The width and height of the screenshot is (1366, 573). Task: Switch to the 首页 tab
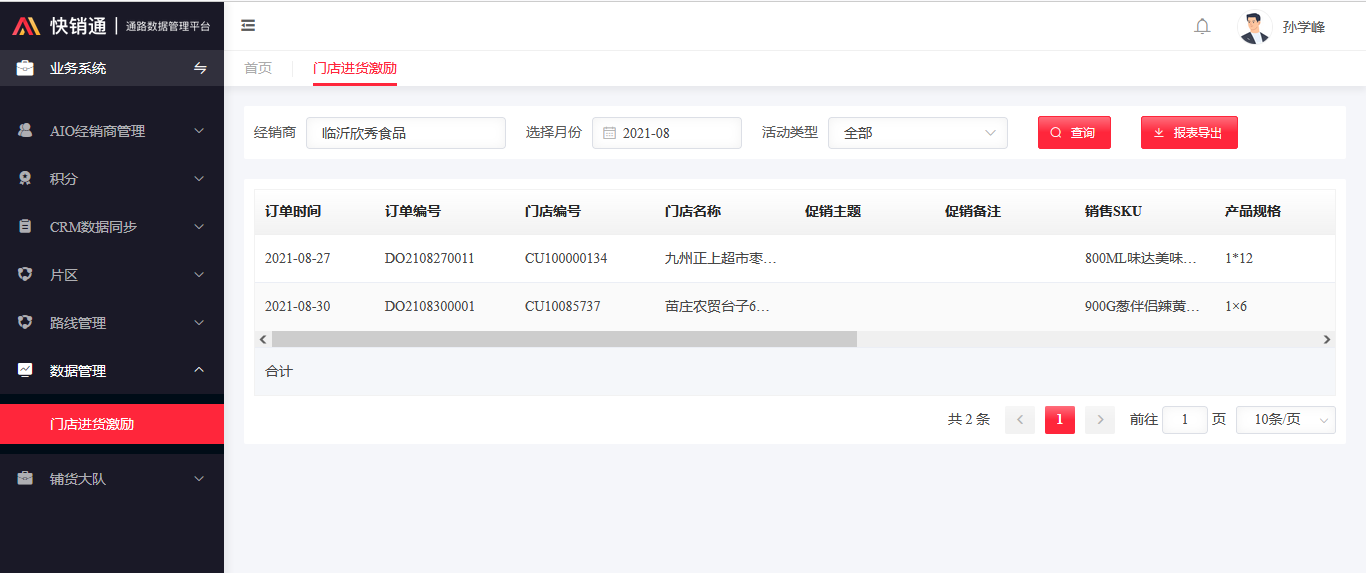pyautogui.click(x=258, y=68)
